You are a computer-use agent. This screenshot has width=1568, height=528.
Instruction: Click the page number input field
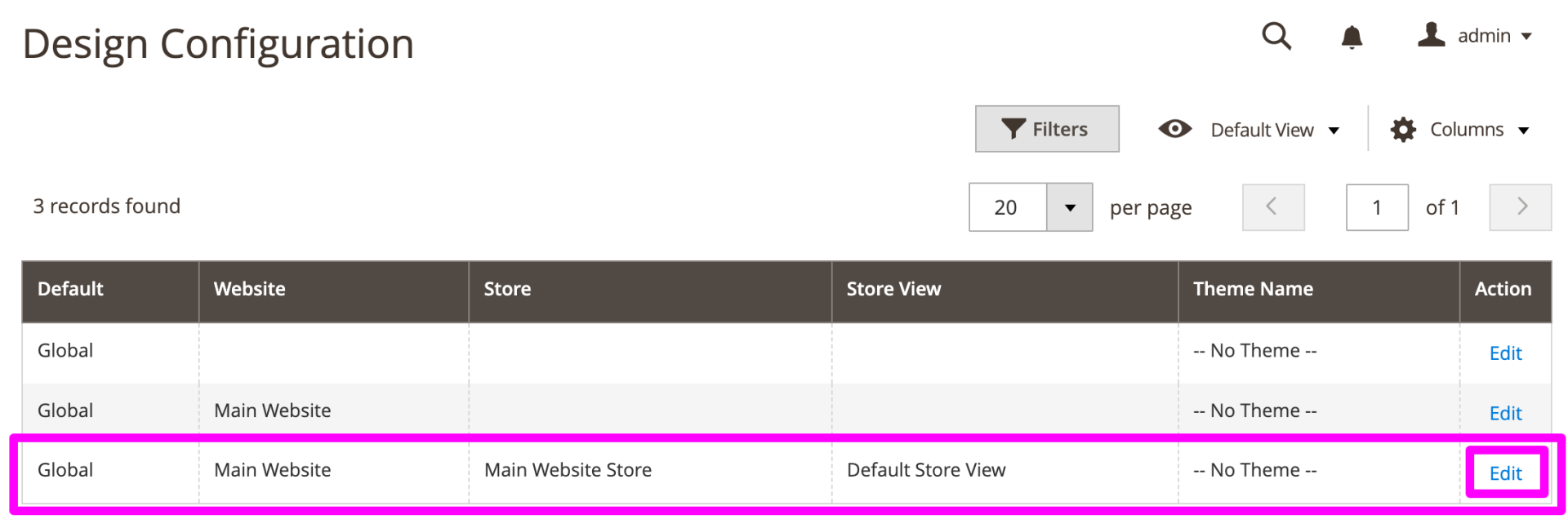coord(1377,206)
